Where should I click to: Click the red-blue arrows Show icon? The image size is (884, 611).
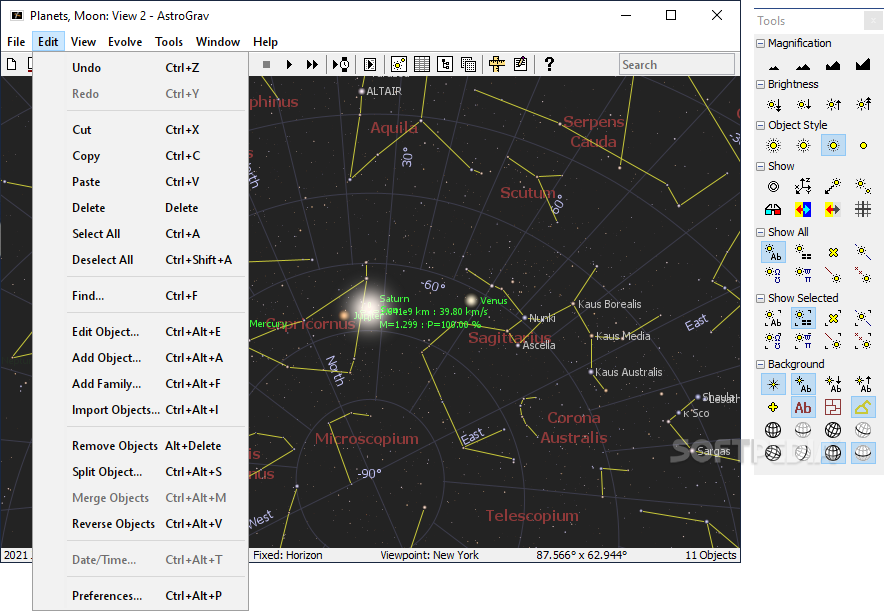803,210
